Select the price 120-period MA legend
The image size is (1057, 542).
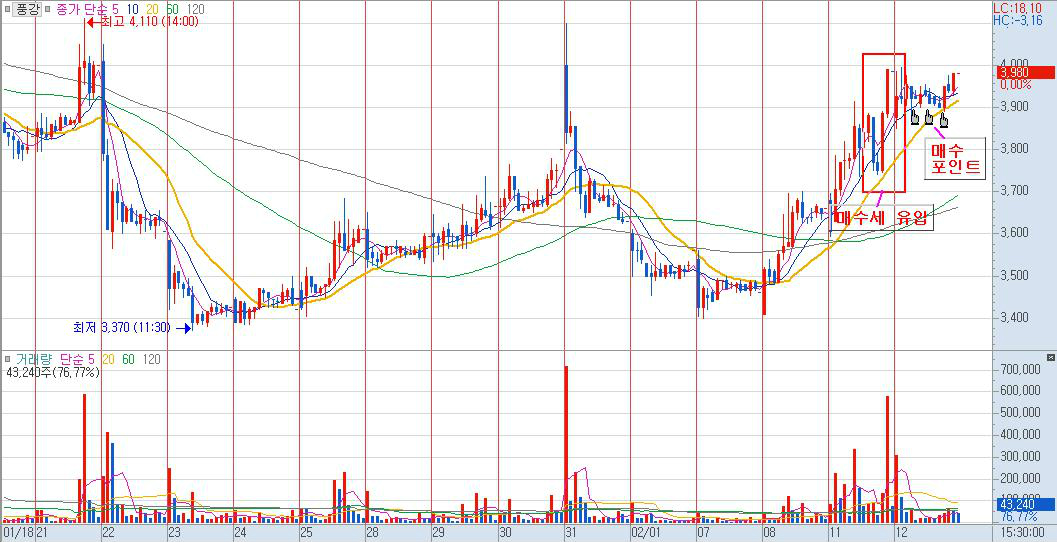[x=196, y=10]
